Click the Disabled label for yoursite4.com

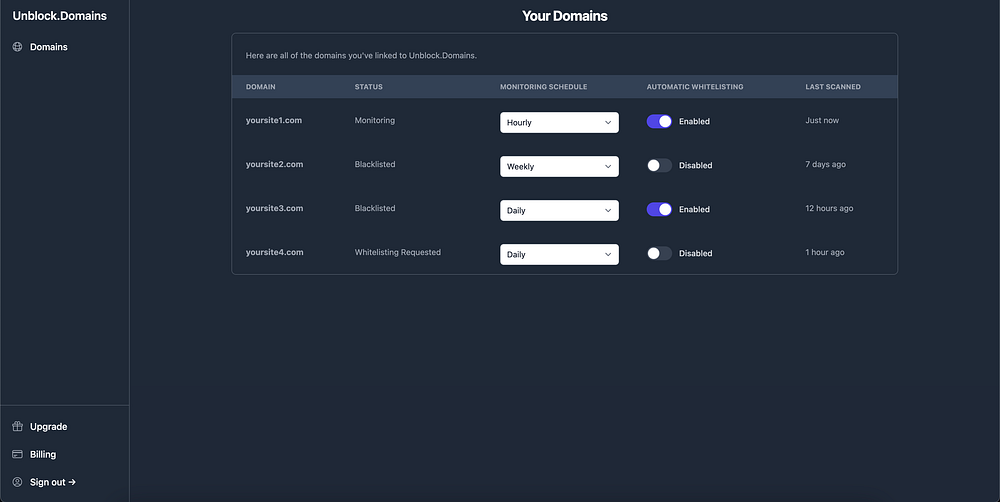pyautogui.click(x=695, y=253)
